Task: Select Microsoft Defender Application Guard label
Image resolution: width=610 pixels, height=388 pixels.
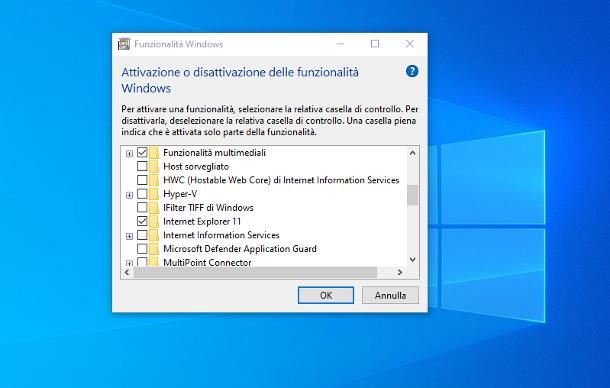Action: [240, 249]
